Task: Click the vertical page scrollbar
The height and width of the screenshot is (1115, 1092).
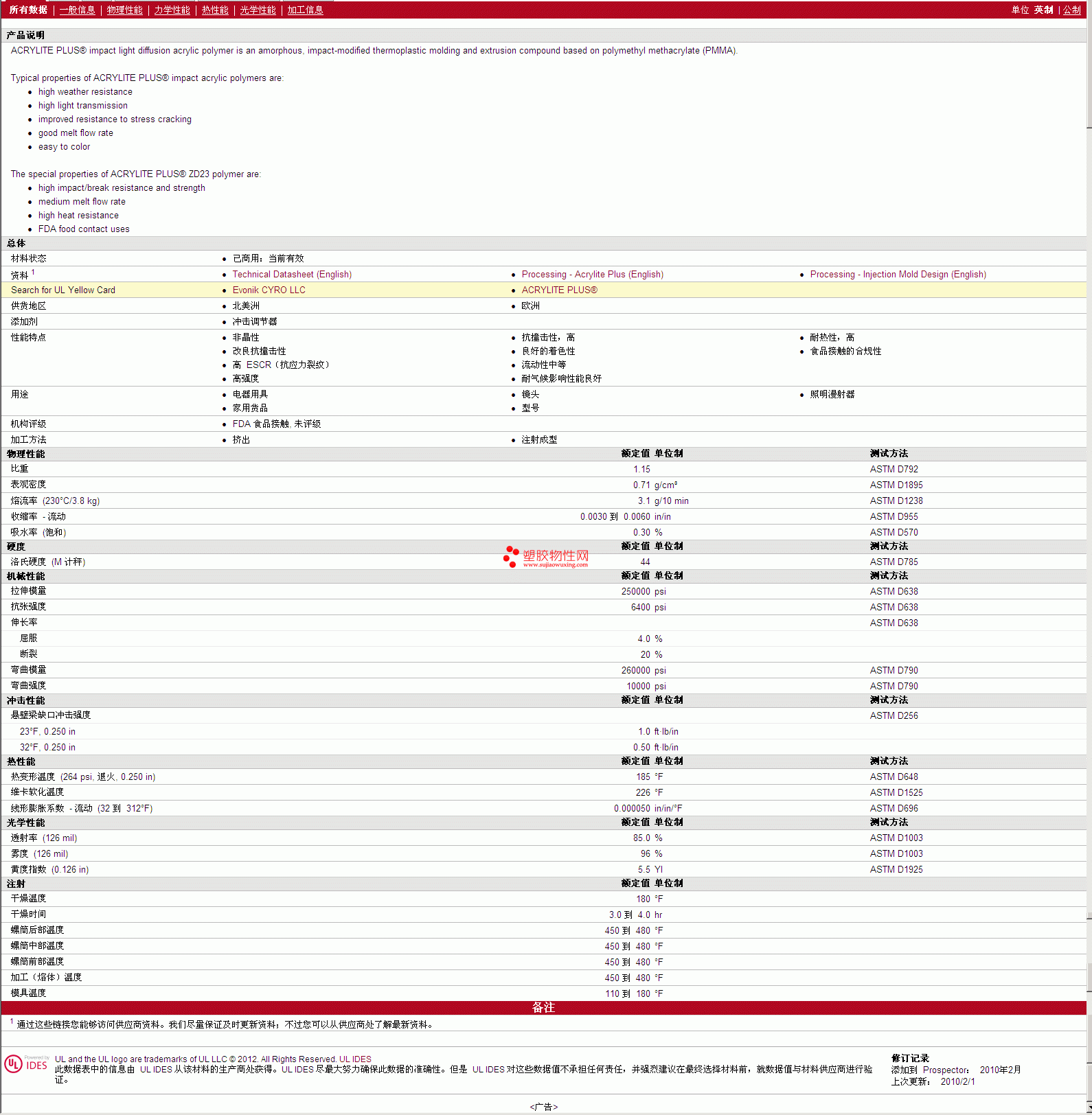Action: [1089, 557]
